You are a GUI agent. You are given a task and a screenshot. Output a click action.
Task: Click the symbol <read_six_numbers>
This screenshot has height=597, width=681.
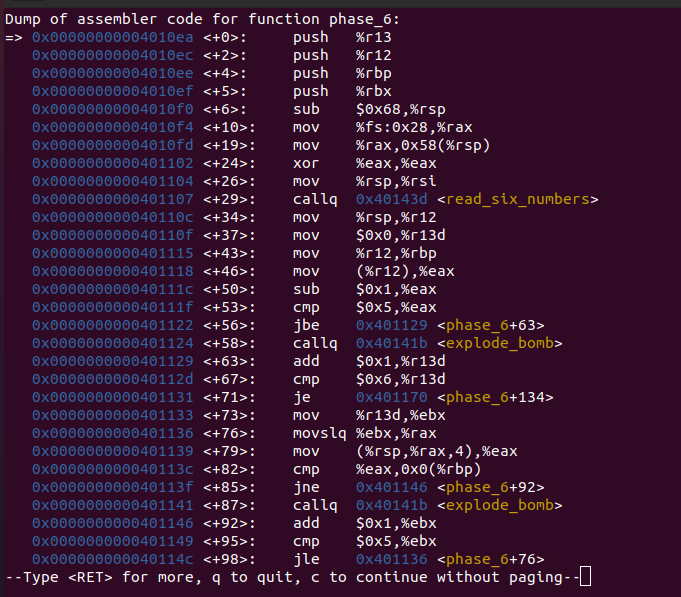518,199
